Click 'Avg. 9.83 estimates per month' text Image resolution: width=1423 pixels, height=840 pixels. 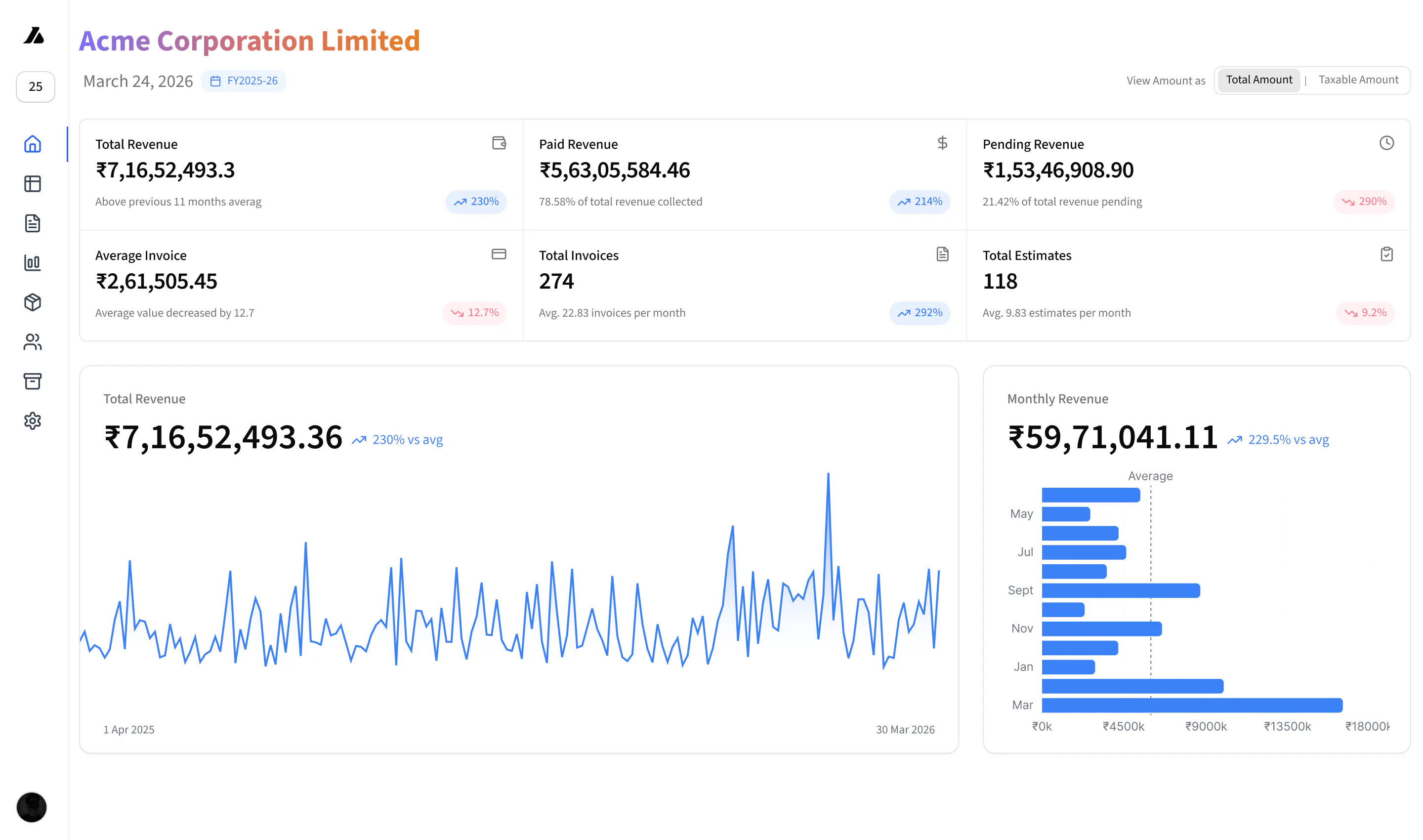click(x=1056, y=313)
